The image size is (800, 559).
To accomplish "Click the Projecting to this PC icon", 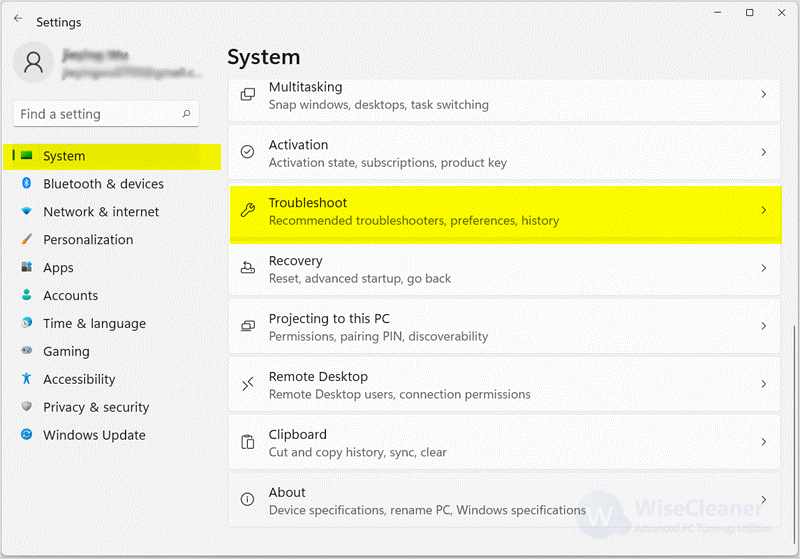I will point(248,326).
